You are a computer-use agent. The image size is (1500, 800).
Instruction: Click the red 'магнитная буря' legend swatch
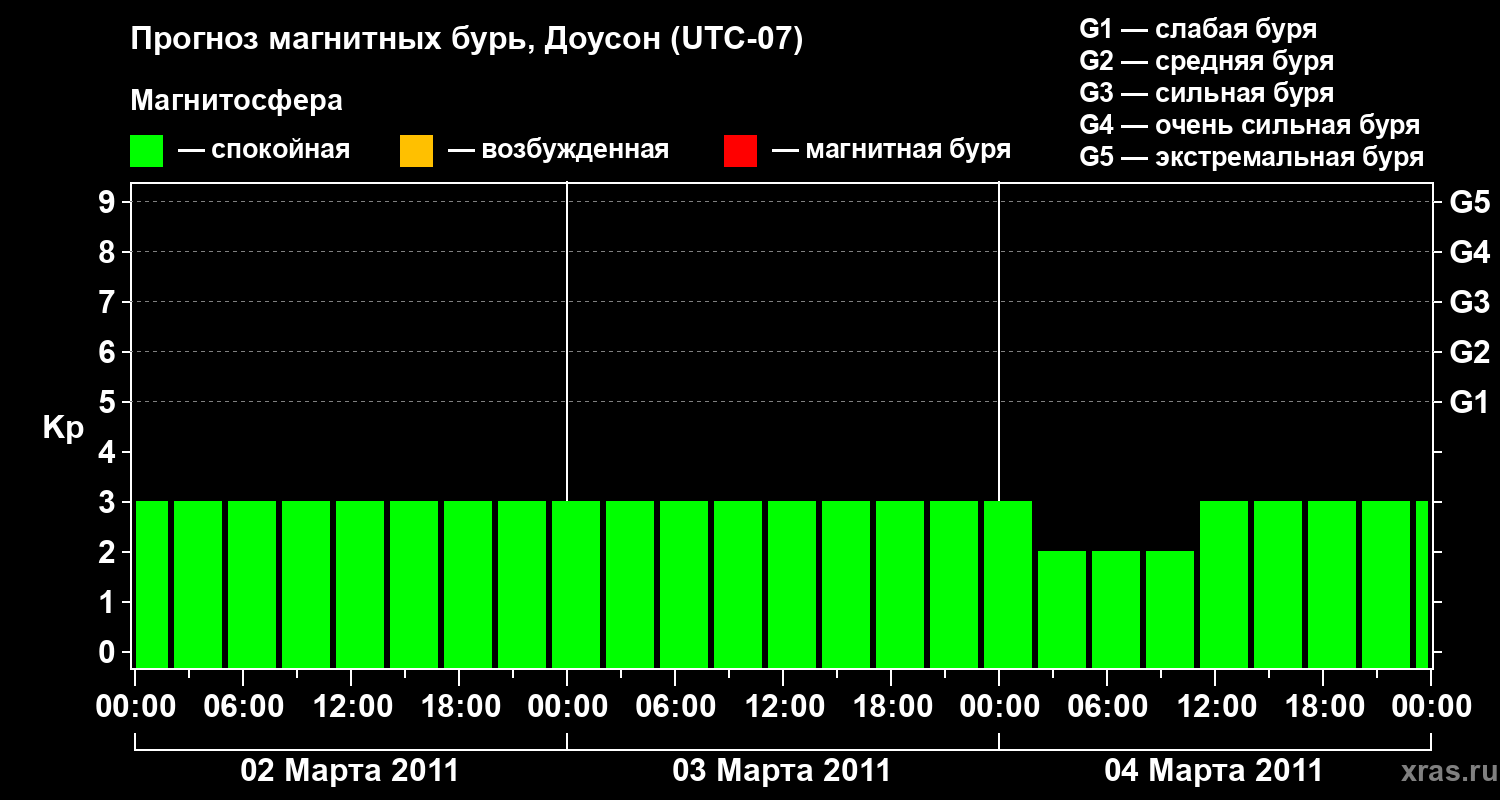click(x=740, y=151)
